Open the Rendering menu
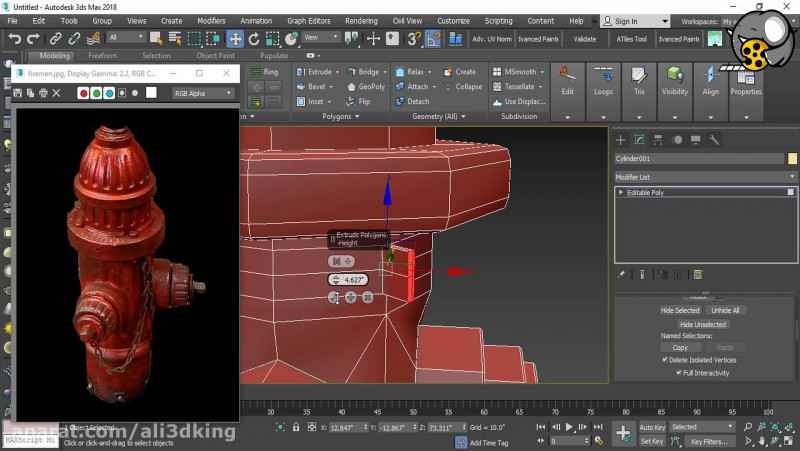800x451 pixels. click(361, 21)
